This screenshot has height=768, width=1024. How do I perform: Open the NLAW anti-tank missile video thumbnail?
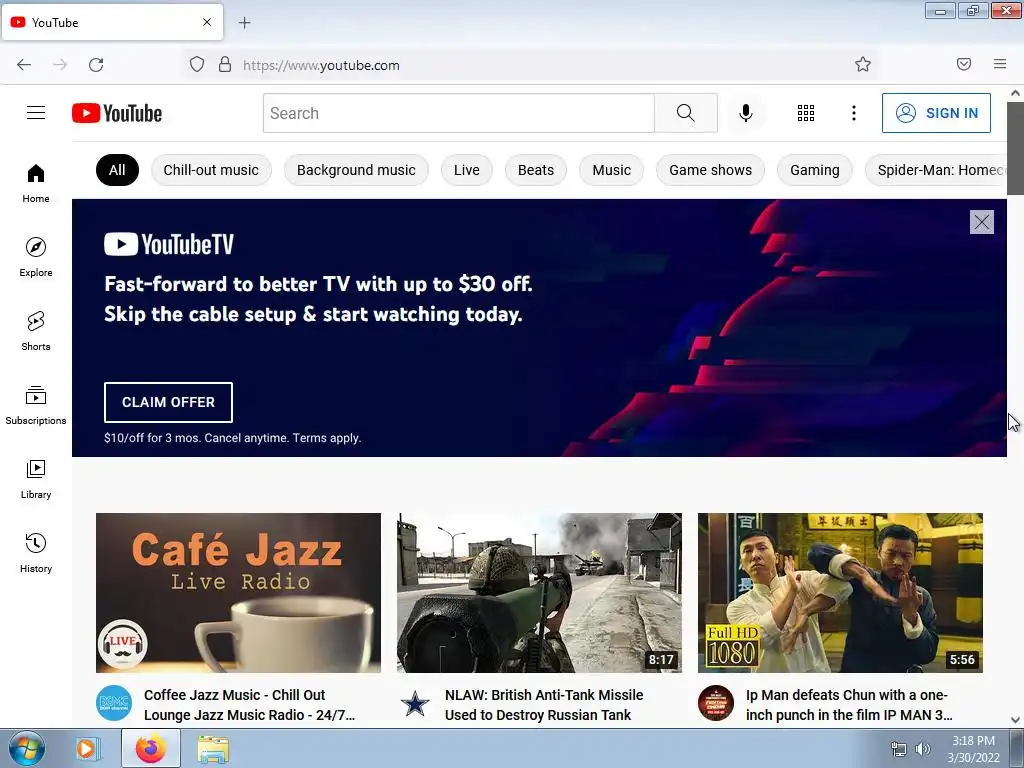[x=539, y=593]
